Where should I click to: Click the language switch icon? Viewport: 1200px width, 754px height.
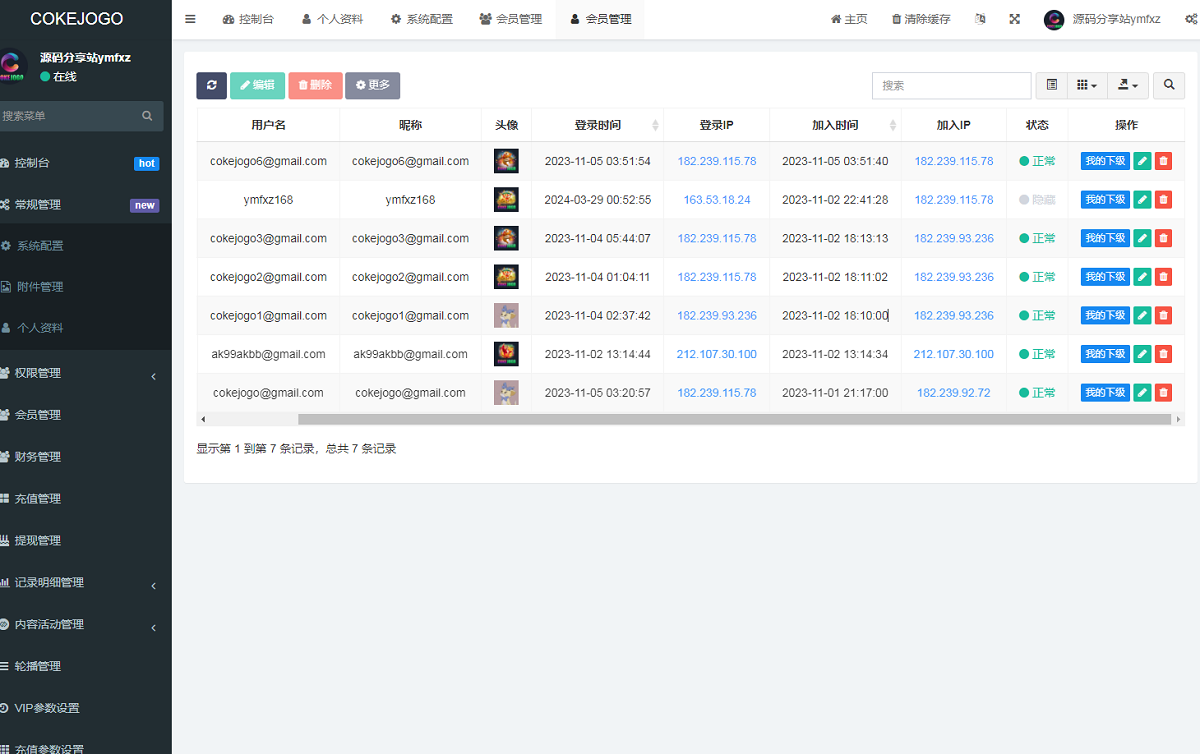click(980, 19)
